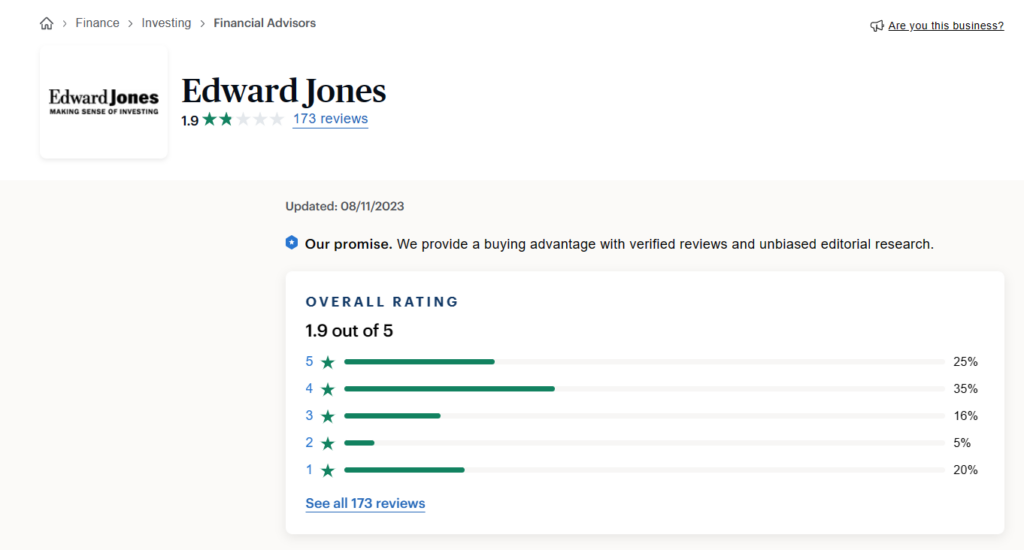Click the green star beside 1 rating
The height and width of the screenshot is (550, 1024).
coord(328,470)
